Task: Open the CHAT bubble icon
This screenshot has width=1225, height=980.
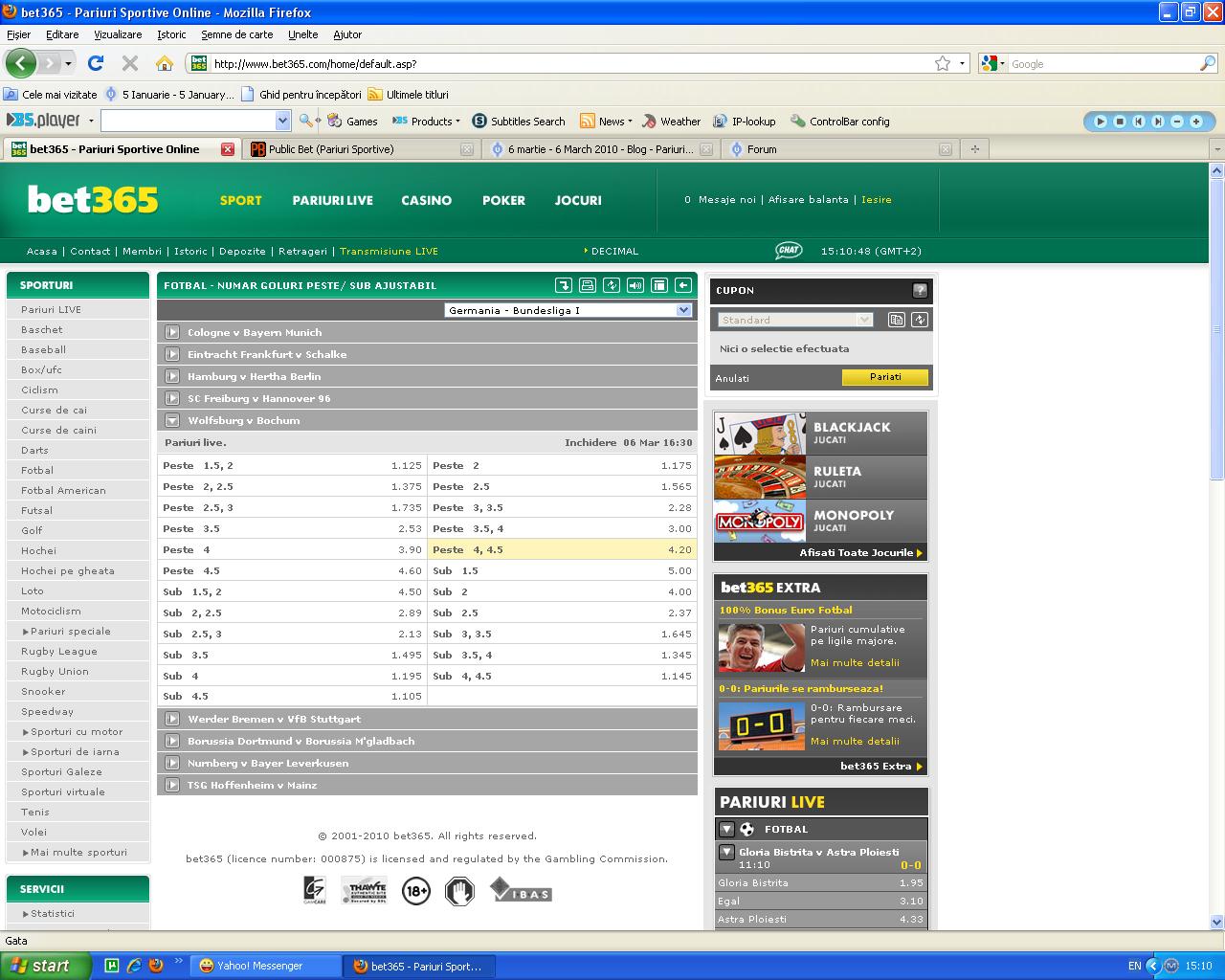Action: 789,251
